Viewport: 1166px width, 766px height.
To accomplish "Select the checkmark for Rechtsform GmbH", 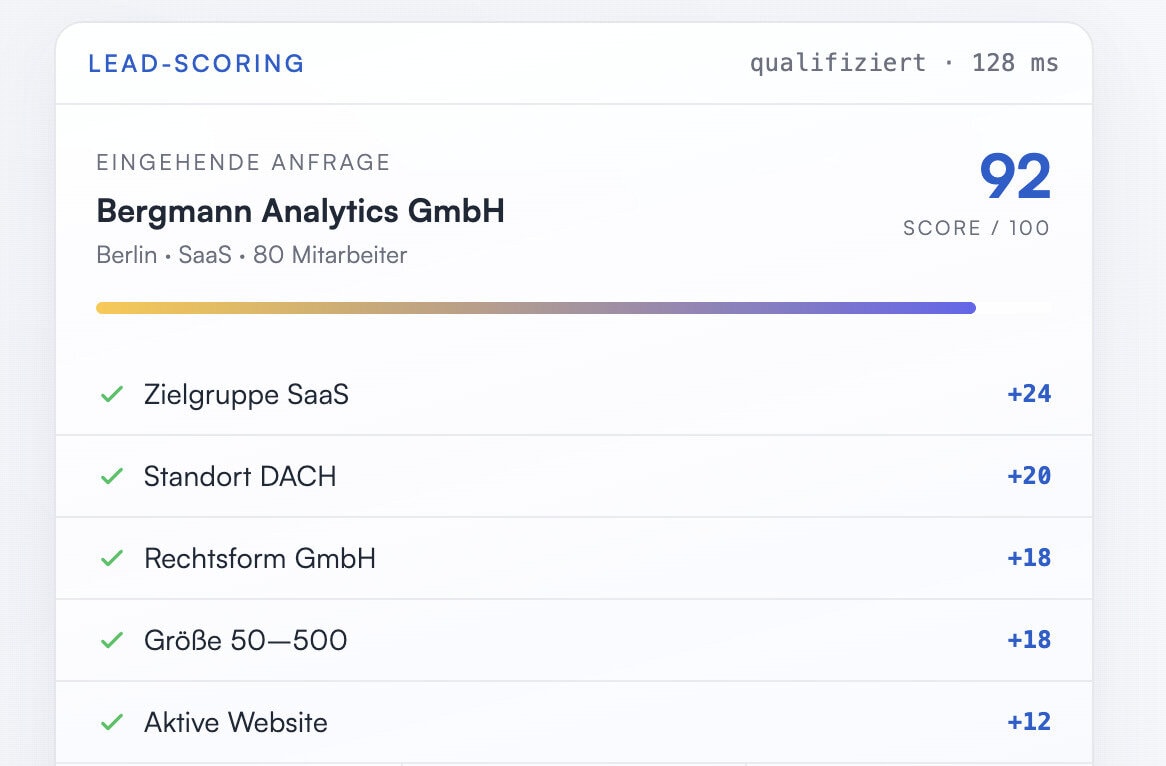I will [112, 558].
